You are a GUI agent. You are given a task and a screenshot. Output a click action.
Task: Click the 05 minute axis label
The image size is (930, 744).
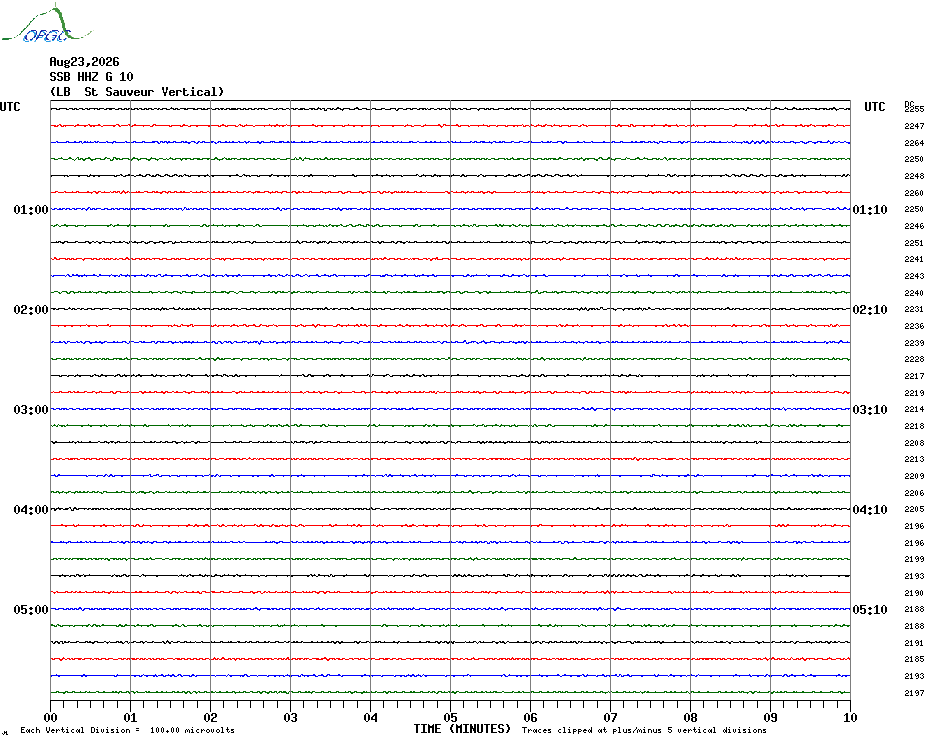point(451,717)
